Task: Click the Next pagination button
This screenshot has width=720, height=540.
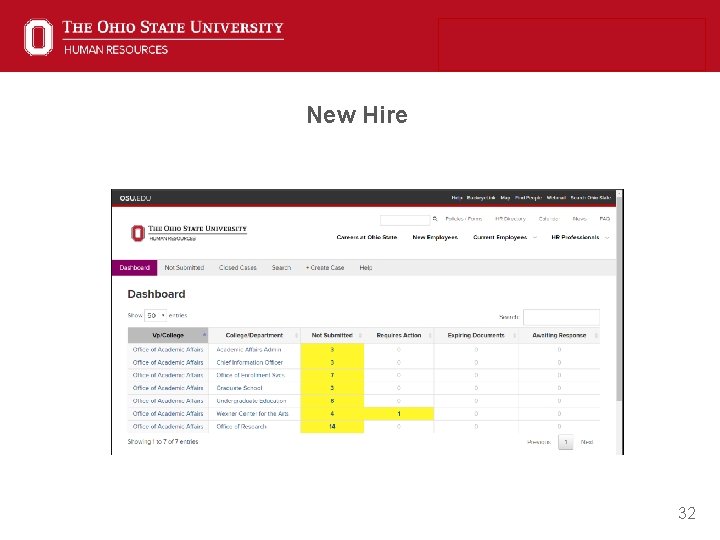Action: [x=587, y=443]
